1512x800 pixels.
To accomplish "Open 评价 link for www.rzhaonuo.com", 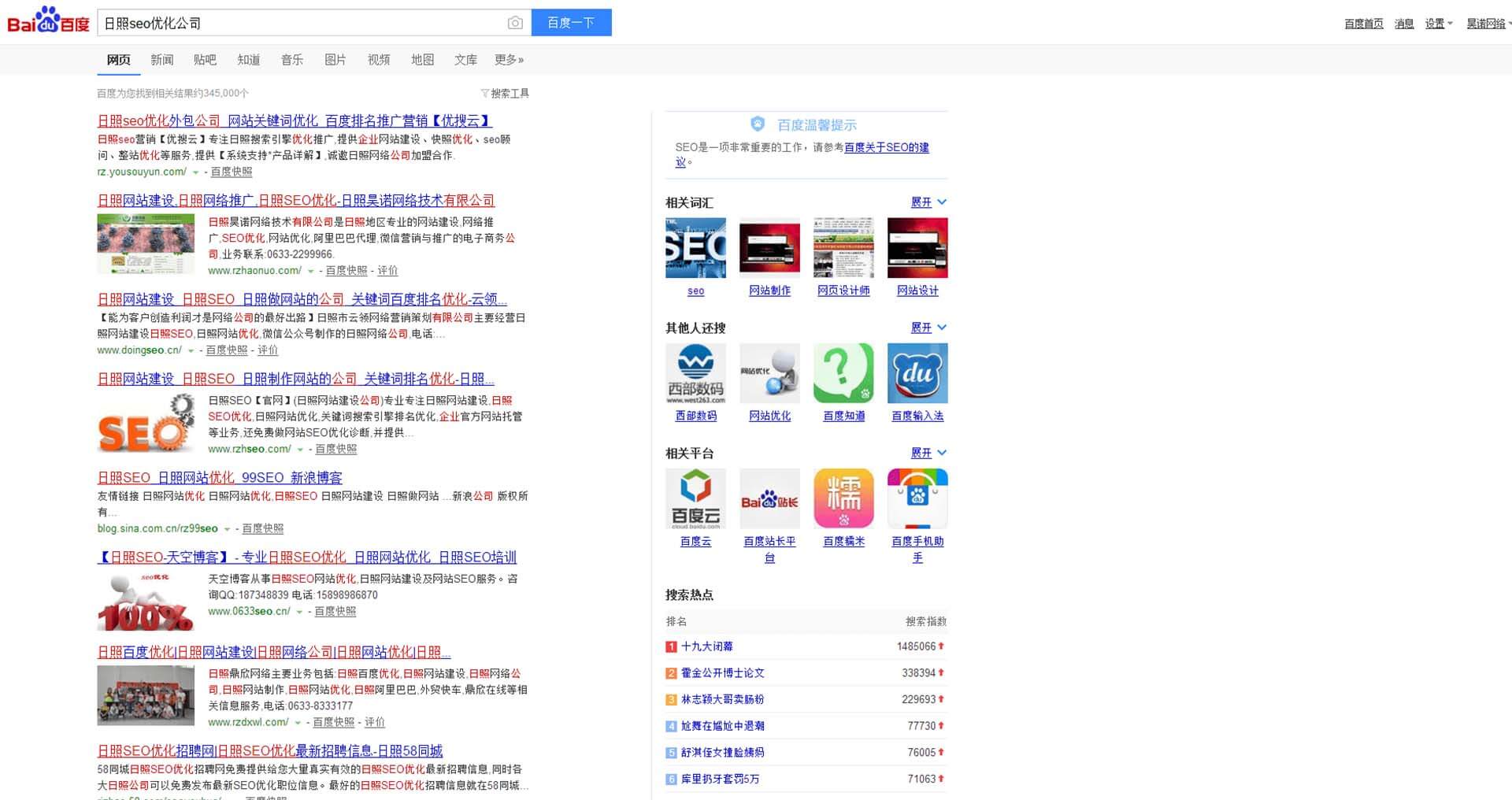I will click(x=387, y=270).
